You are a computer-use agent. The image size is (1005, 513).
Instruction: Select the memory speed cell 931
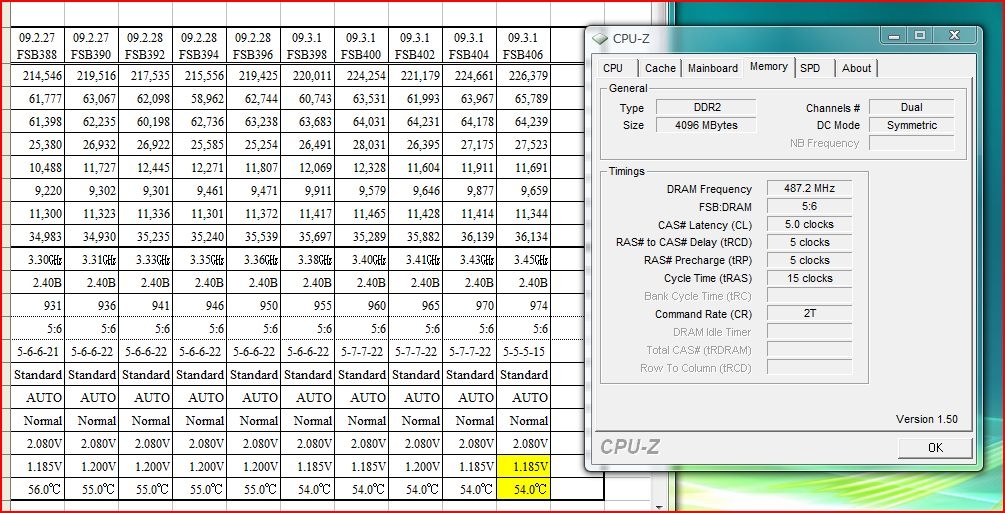point(38,306)
